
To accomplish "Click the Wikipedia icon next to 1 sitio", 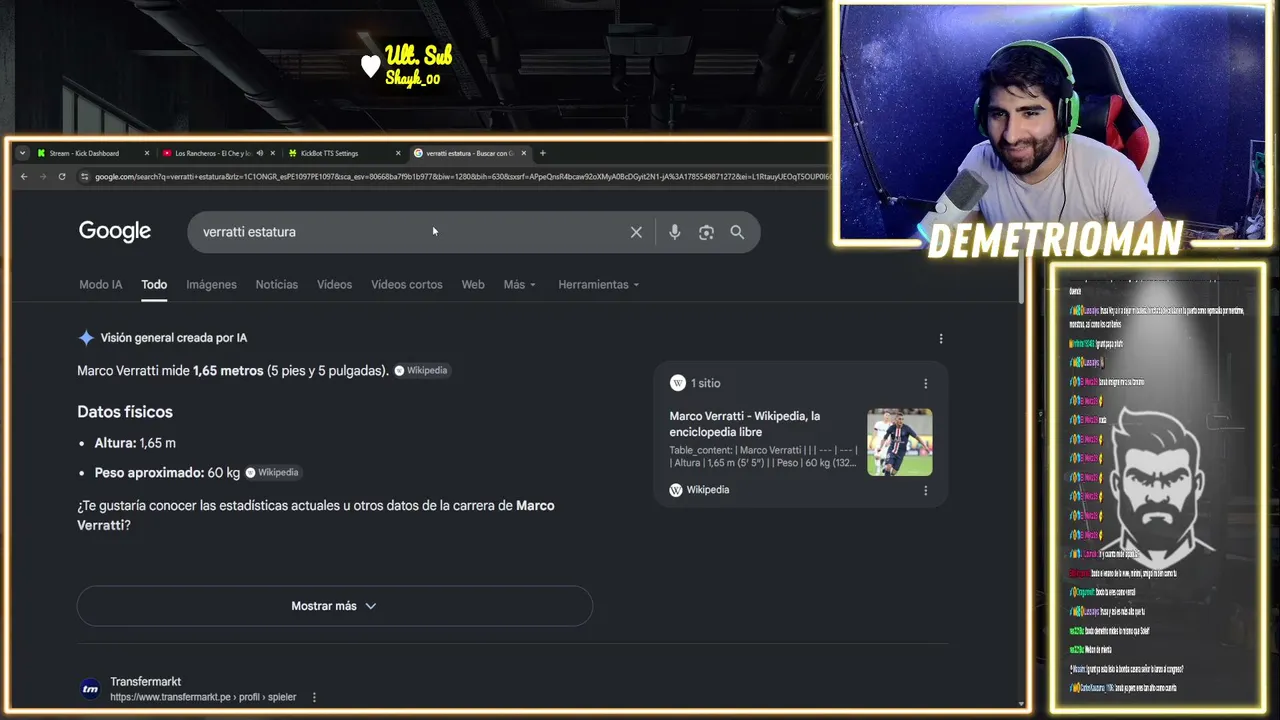I will coord(677,383).
